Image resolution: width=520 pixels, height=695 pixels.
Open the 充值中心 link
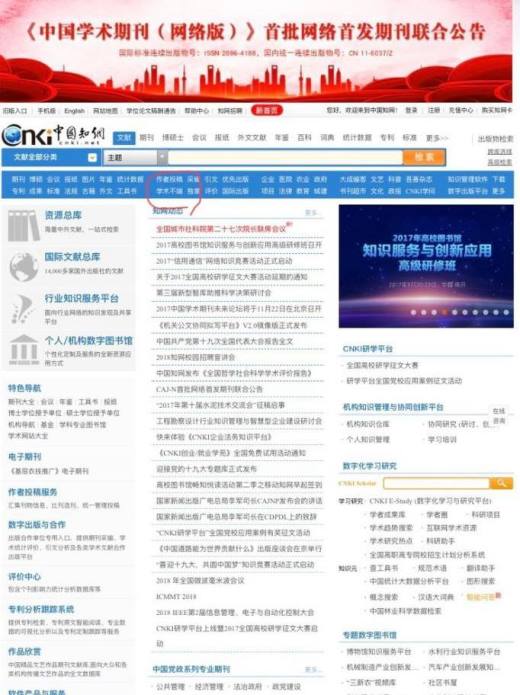461,110
